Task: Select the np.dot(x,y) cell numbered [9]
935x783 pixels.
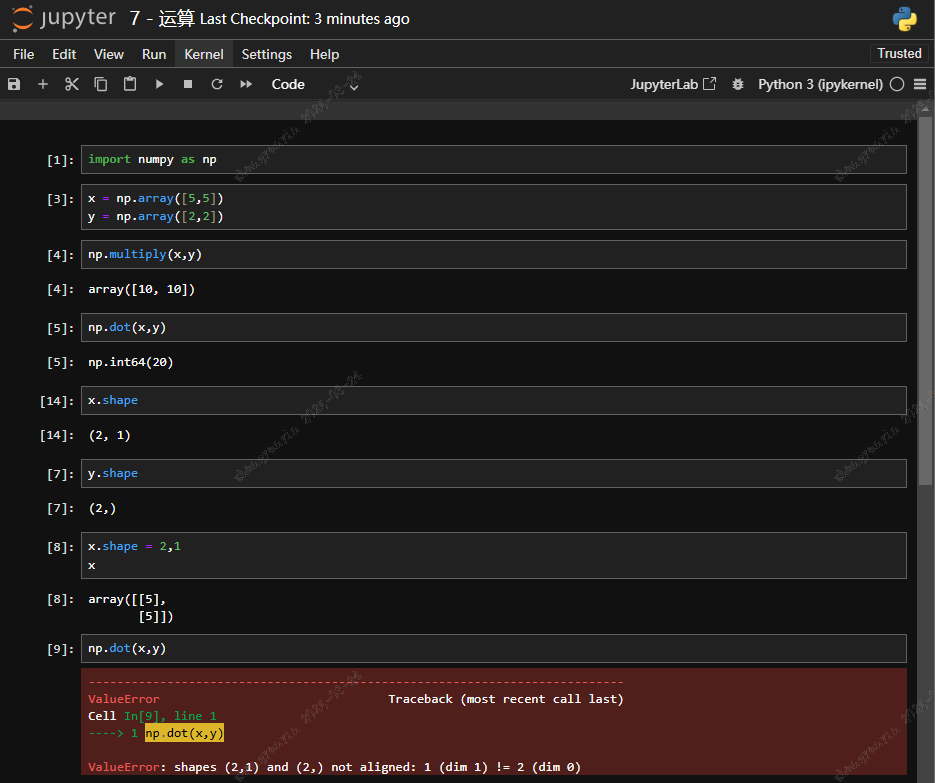Action: [494, 648]
